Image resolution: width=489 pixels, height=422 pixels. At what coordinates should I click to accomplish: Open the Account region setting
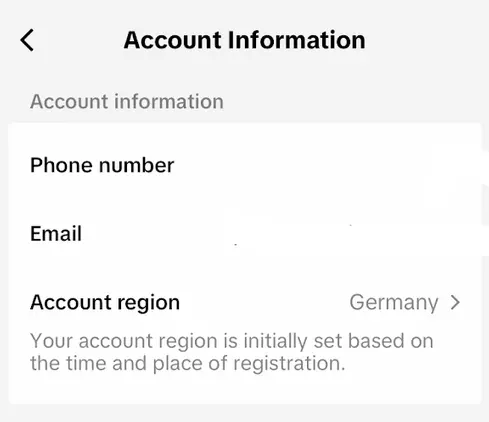[245, 302]
